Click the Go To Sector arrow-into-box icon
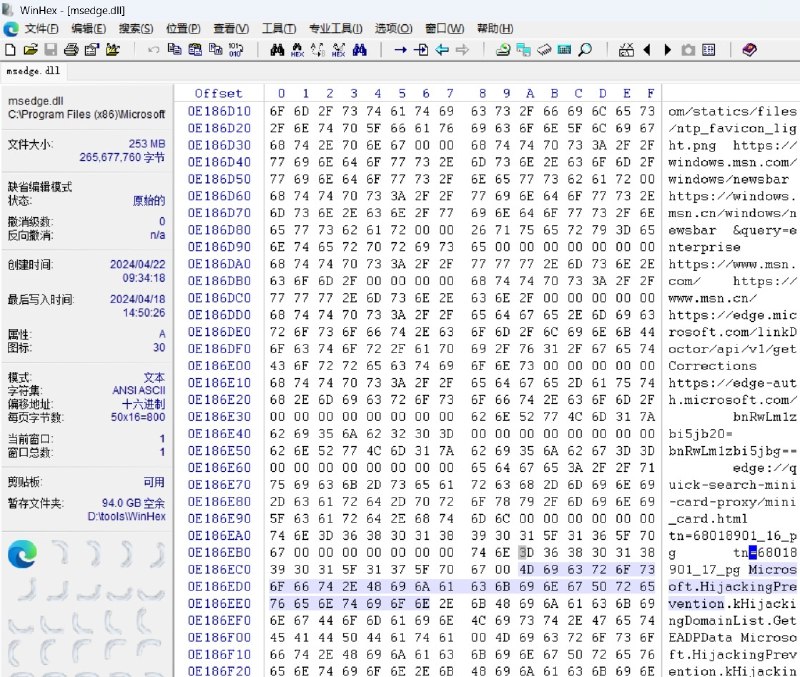The image size is (800, 677). point(421,49)
